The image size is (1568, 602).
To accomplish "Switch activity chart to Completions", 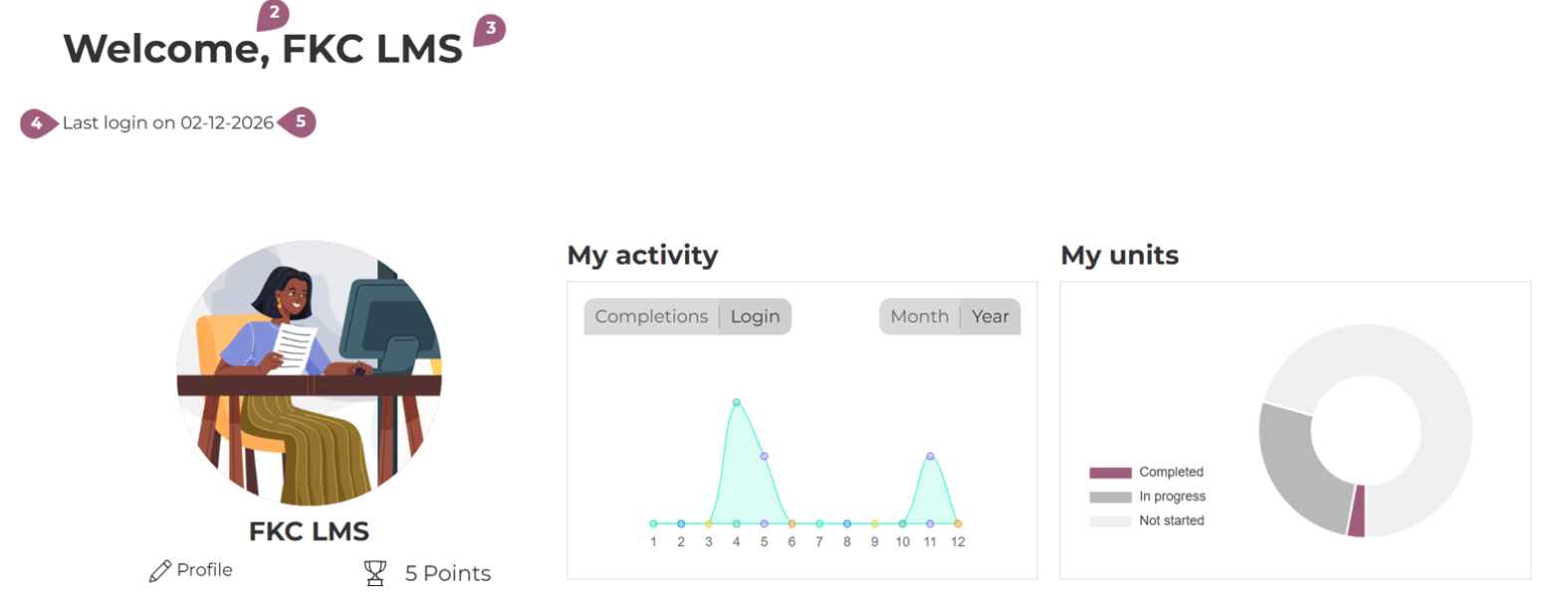I will point(651,316).
